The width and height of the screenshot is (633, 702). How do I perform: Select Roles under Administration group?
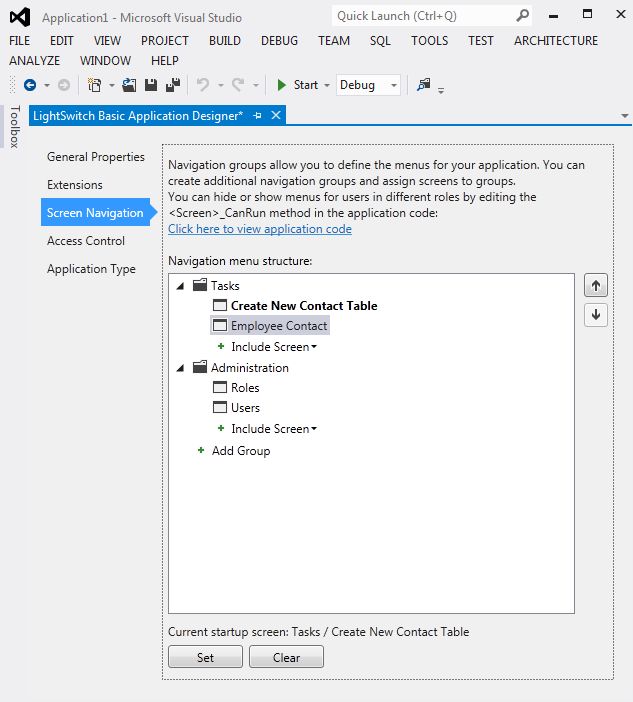click(x=245, y=387)
